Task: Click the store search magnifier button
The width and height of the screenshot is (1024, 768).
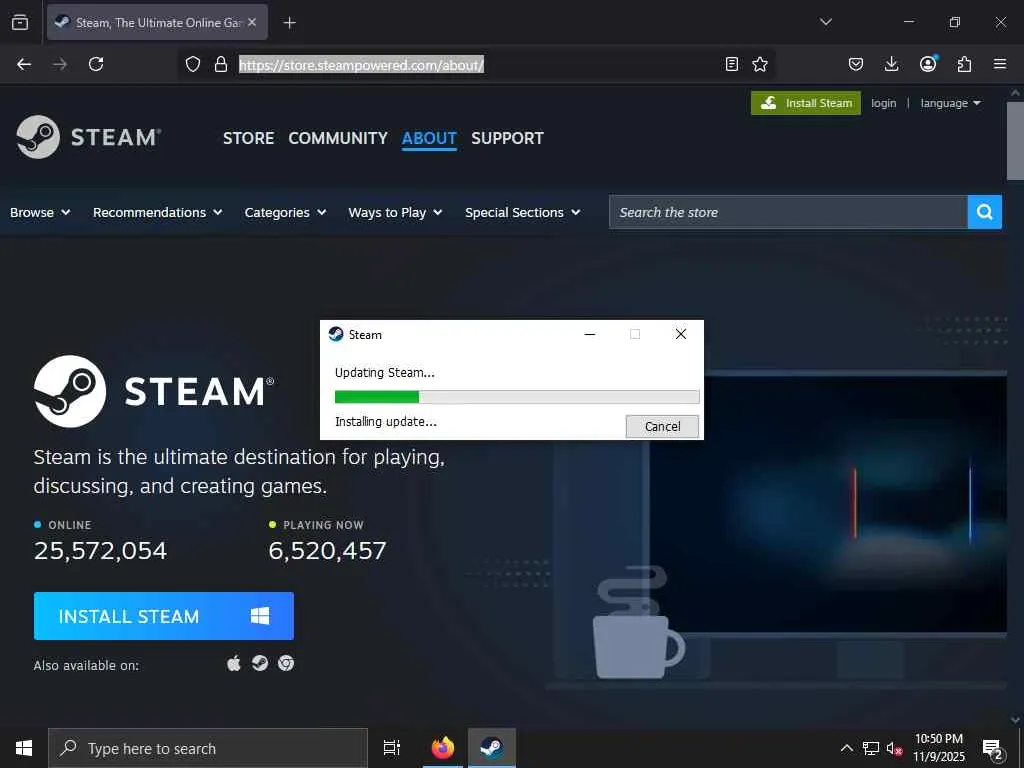Action: pos(985,212)
